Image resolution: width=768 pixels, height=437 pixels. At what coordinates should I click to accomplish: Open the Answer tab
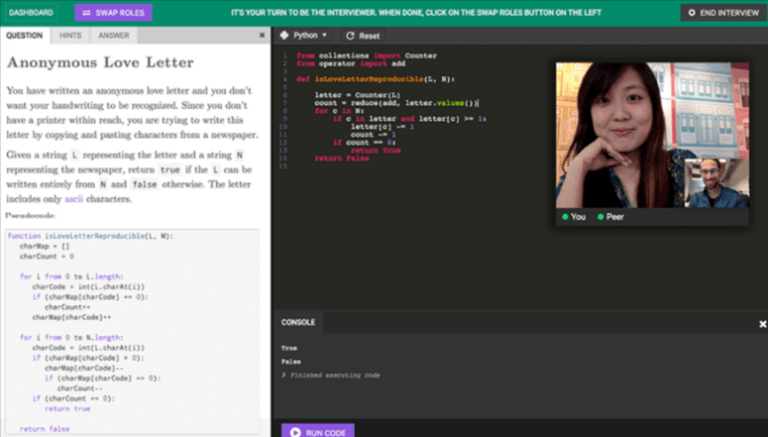(113, 35)
